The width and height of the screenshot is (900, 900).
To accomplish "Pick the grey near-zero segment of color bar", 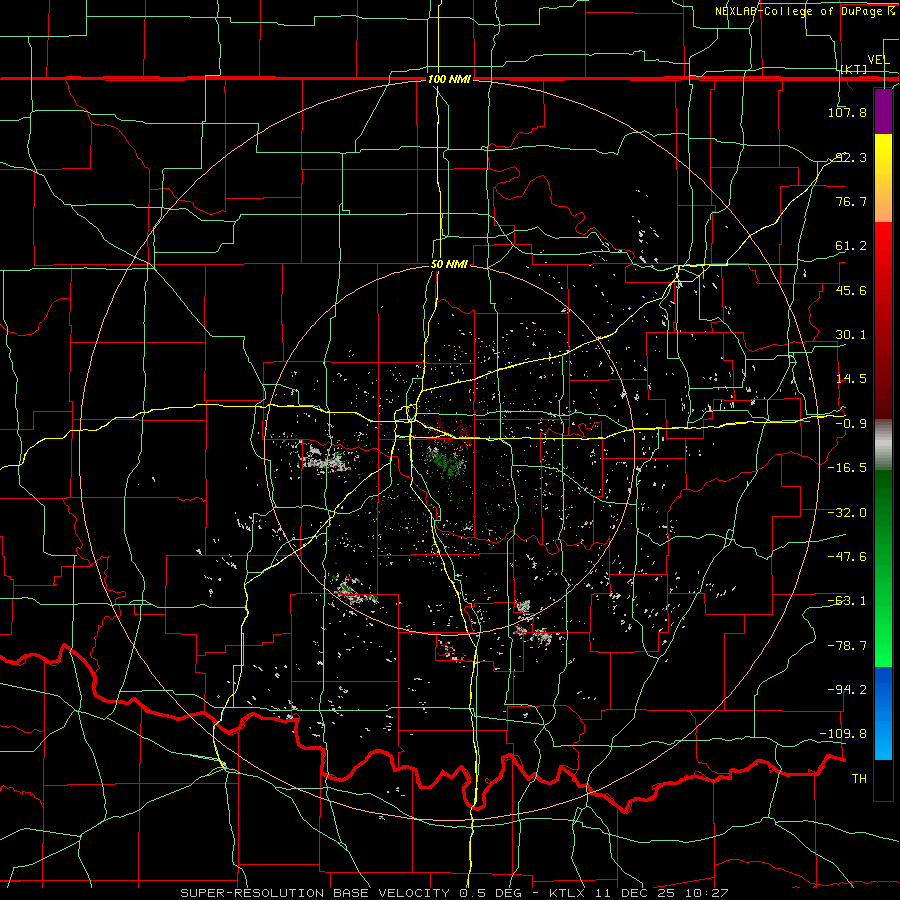I will [883, 445].
